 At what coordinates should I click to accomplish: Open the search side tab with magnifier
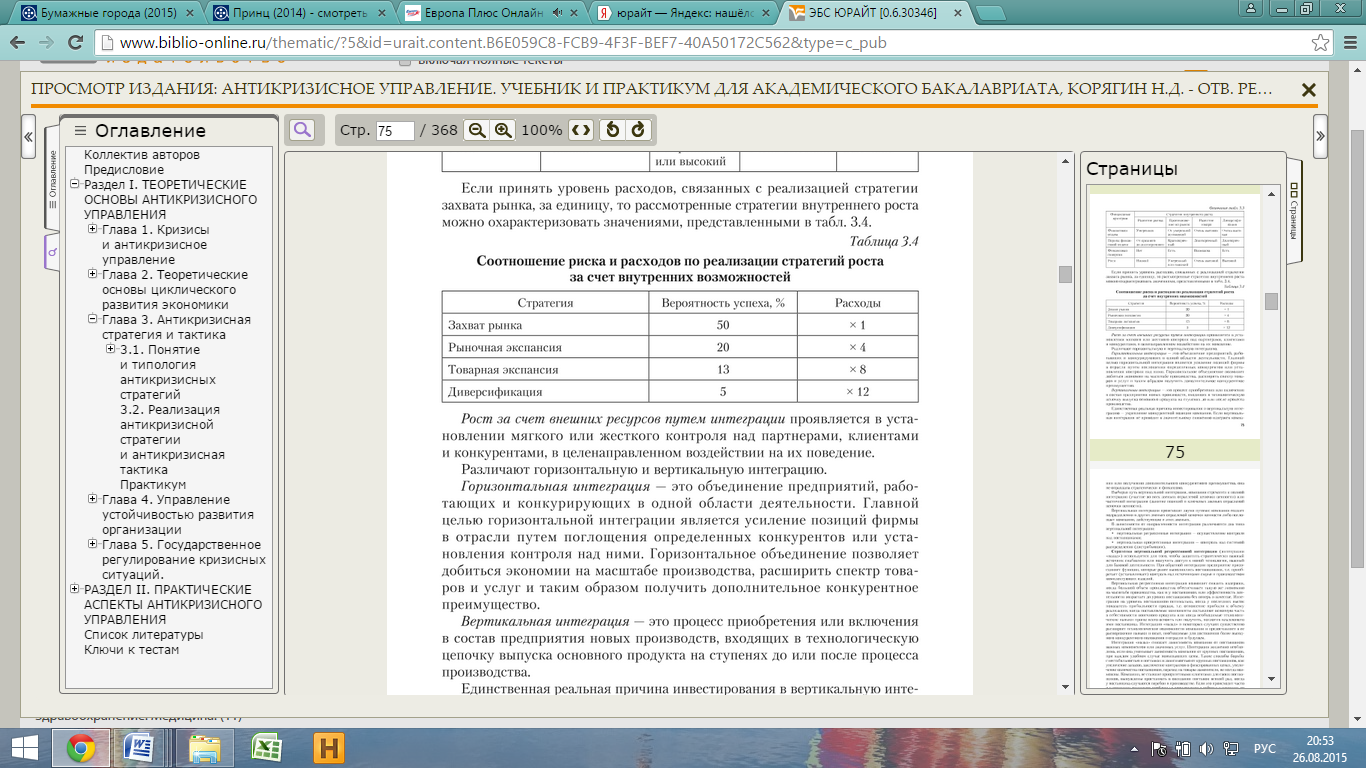[53, 253]
